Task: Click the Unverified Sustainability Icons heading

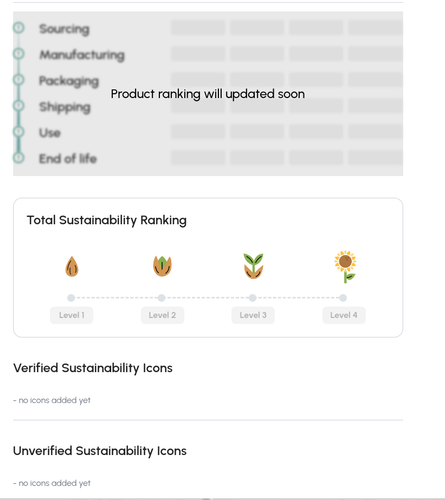Action: [100, 451]
